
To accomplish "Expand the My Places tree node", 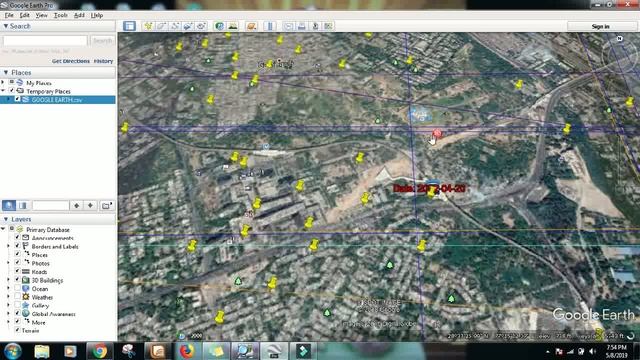I will tap(3, 82).
